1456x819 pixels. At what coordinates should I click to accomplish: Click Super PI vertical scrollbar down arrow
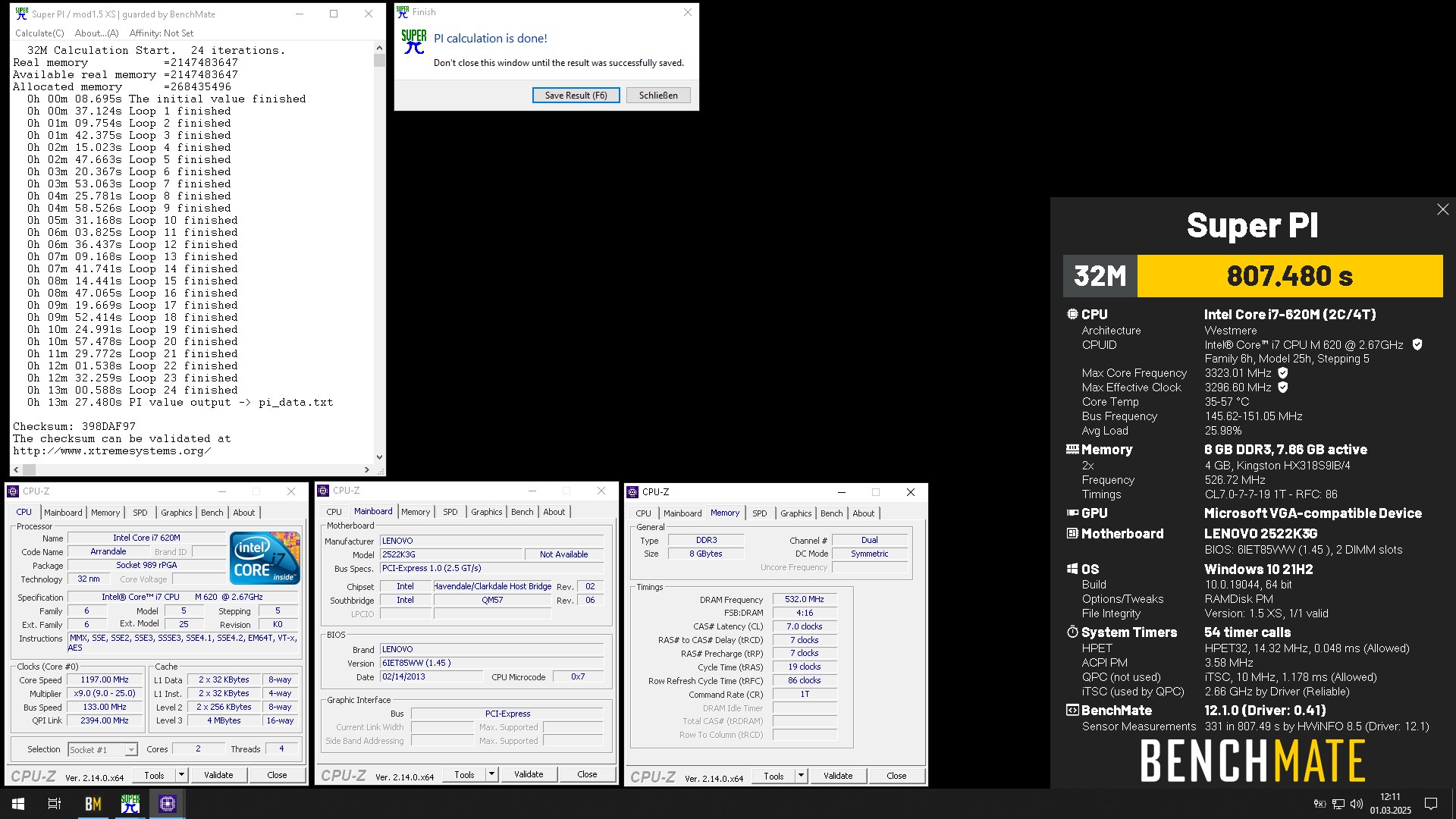(379, 457)
